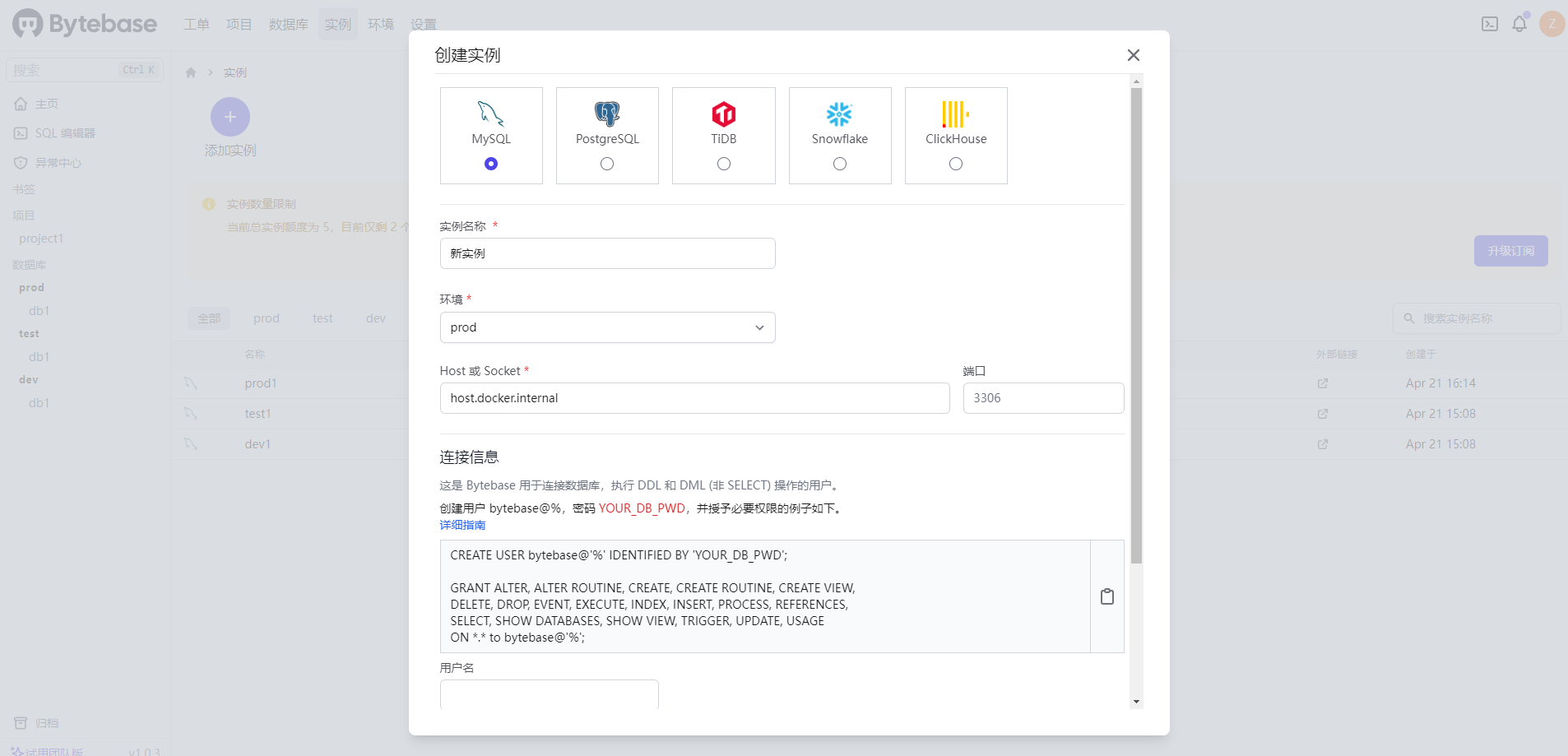Open the 环境 dropdown showing prod
This screenshot has width=1568, height=756.
(x=607, y=327)
